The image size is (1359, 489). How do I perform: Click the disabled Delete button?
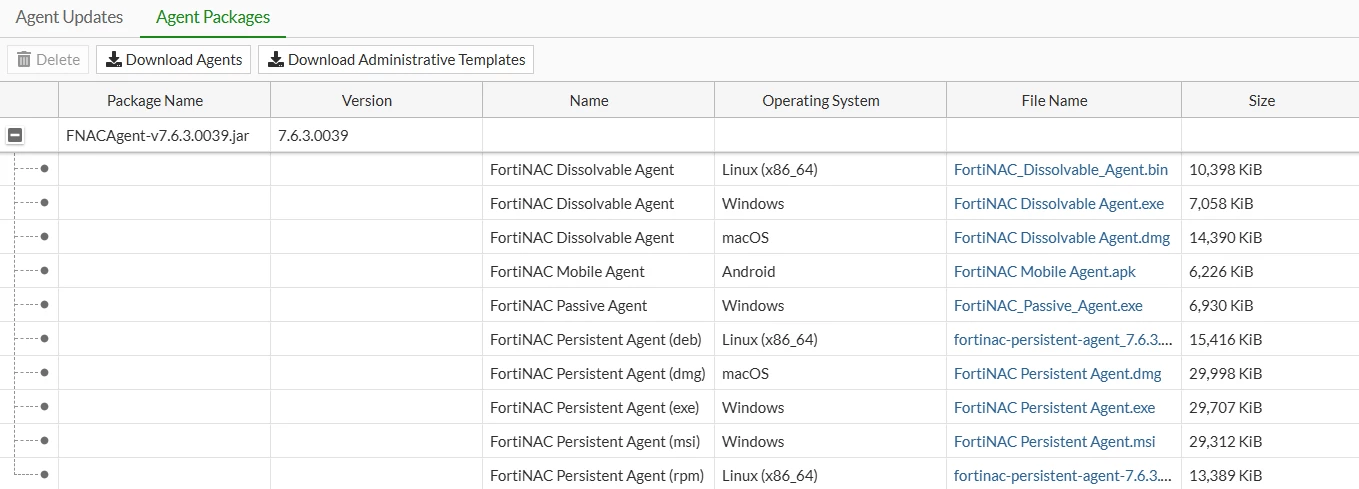[x=48, y=59]
